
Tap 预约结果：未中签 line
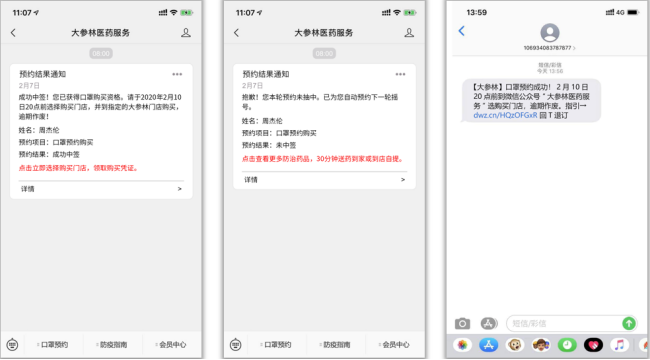269,145
